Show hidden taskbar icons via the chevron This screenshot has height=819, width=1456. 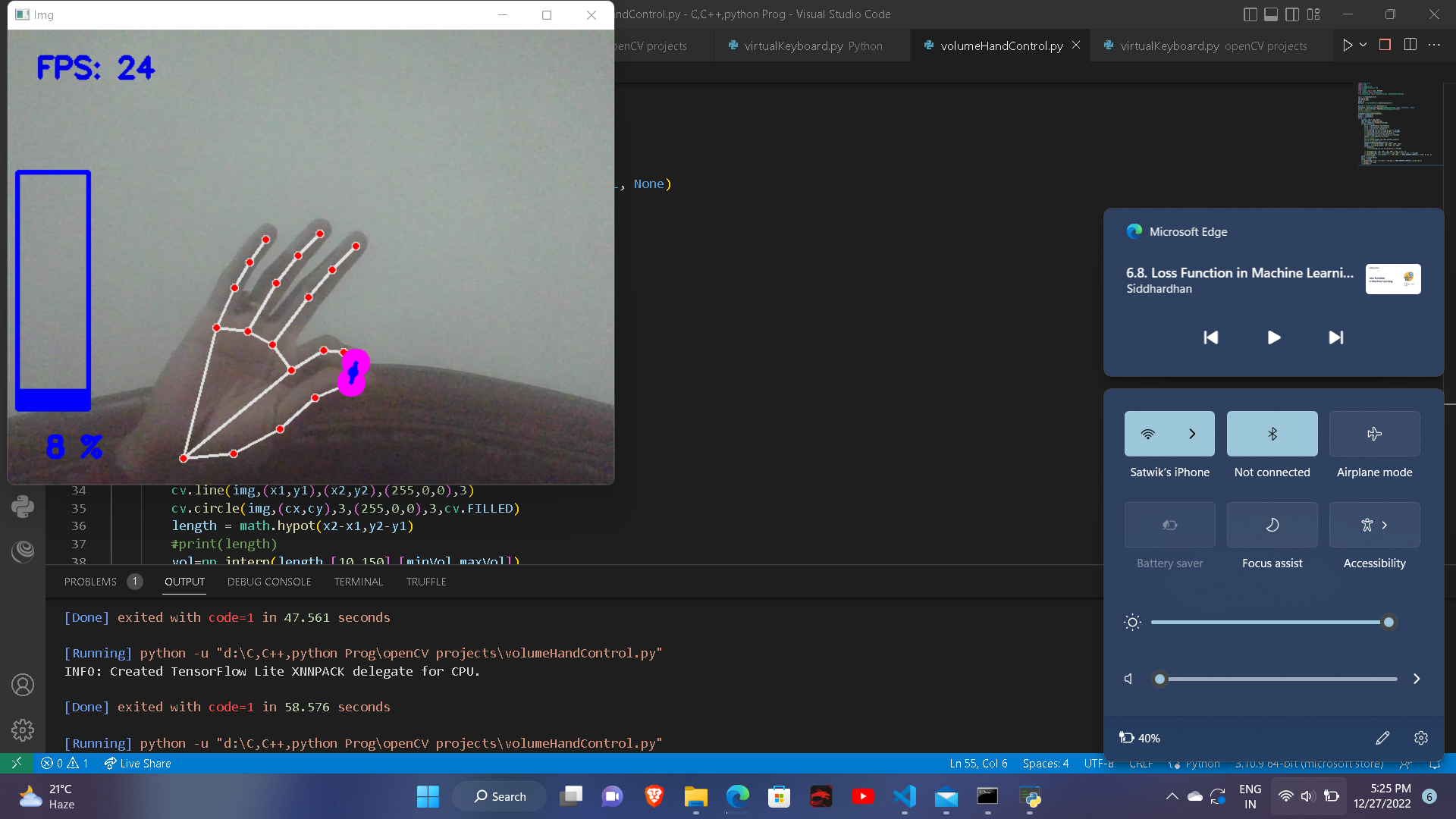click(1171, 796)
